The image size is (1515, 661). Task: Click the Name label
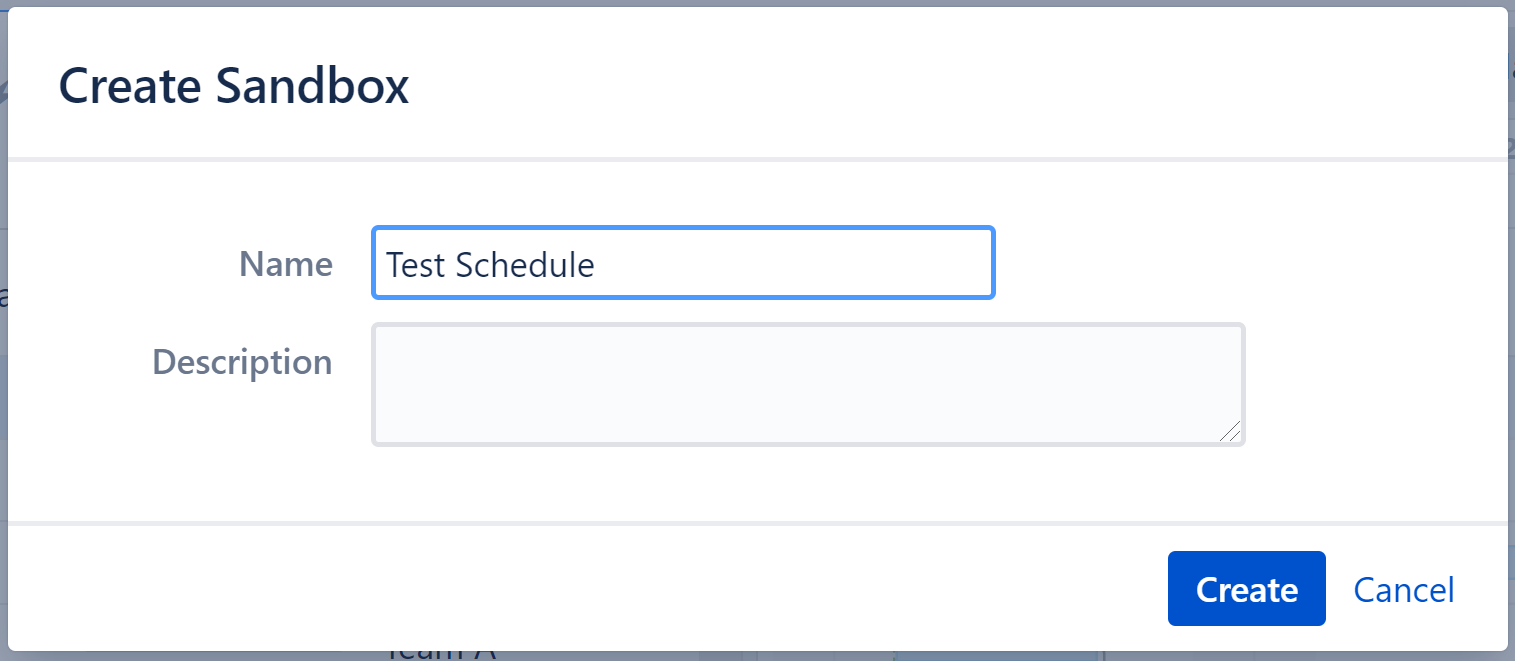[x=285, y=264]
